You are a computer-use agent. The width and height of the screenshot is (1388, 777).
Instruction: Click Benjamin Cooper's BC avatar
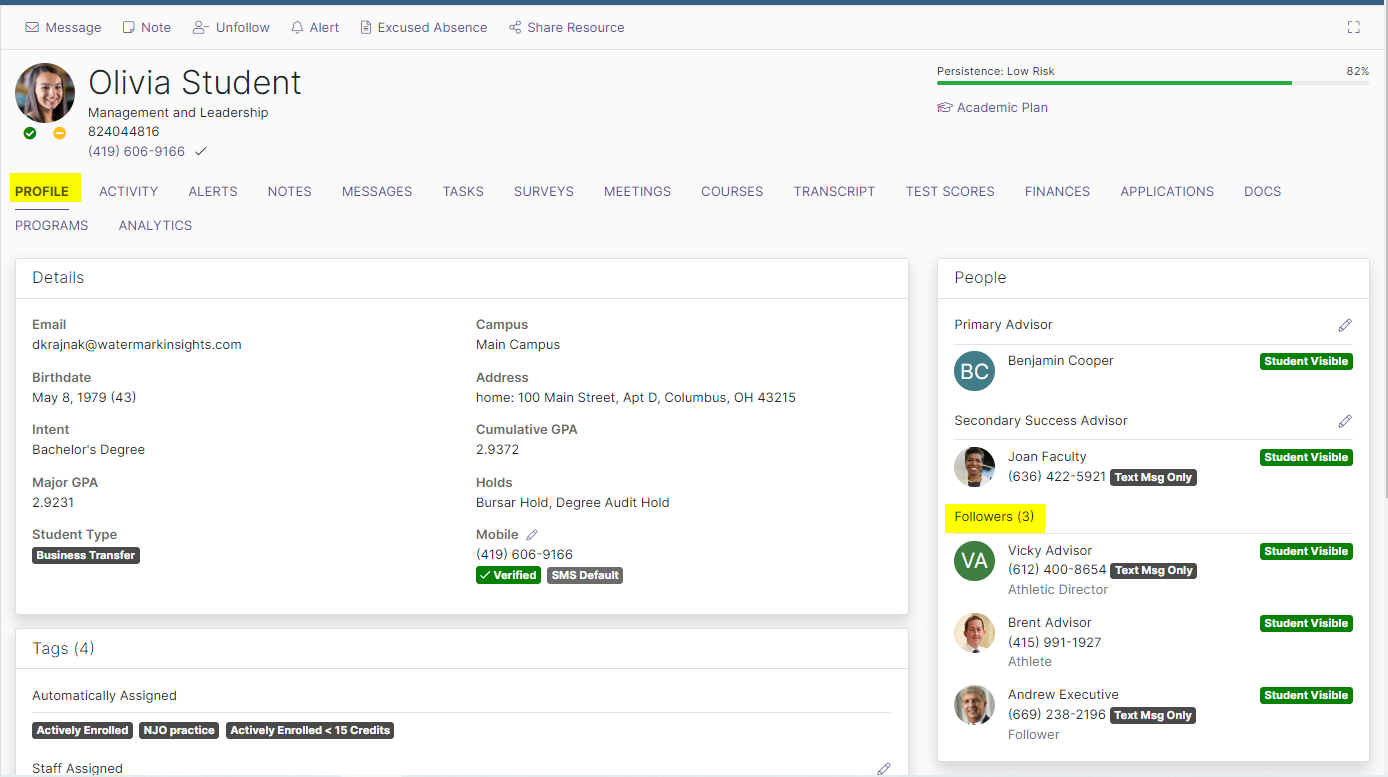pyautogui.click(x=974, y=371)
